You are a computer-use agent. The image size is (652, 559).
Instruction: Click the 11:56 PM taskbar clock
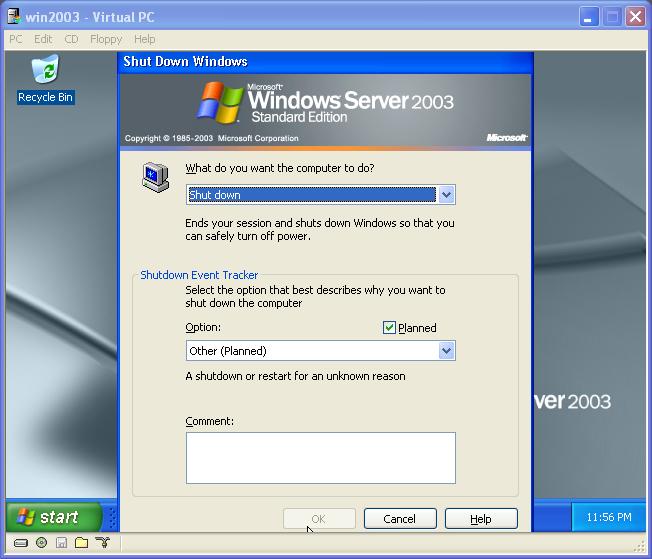pos(609,517)
